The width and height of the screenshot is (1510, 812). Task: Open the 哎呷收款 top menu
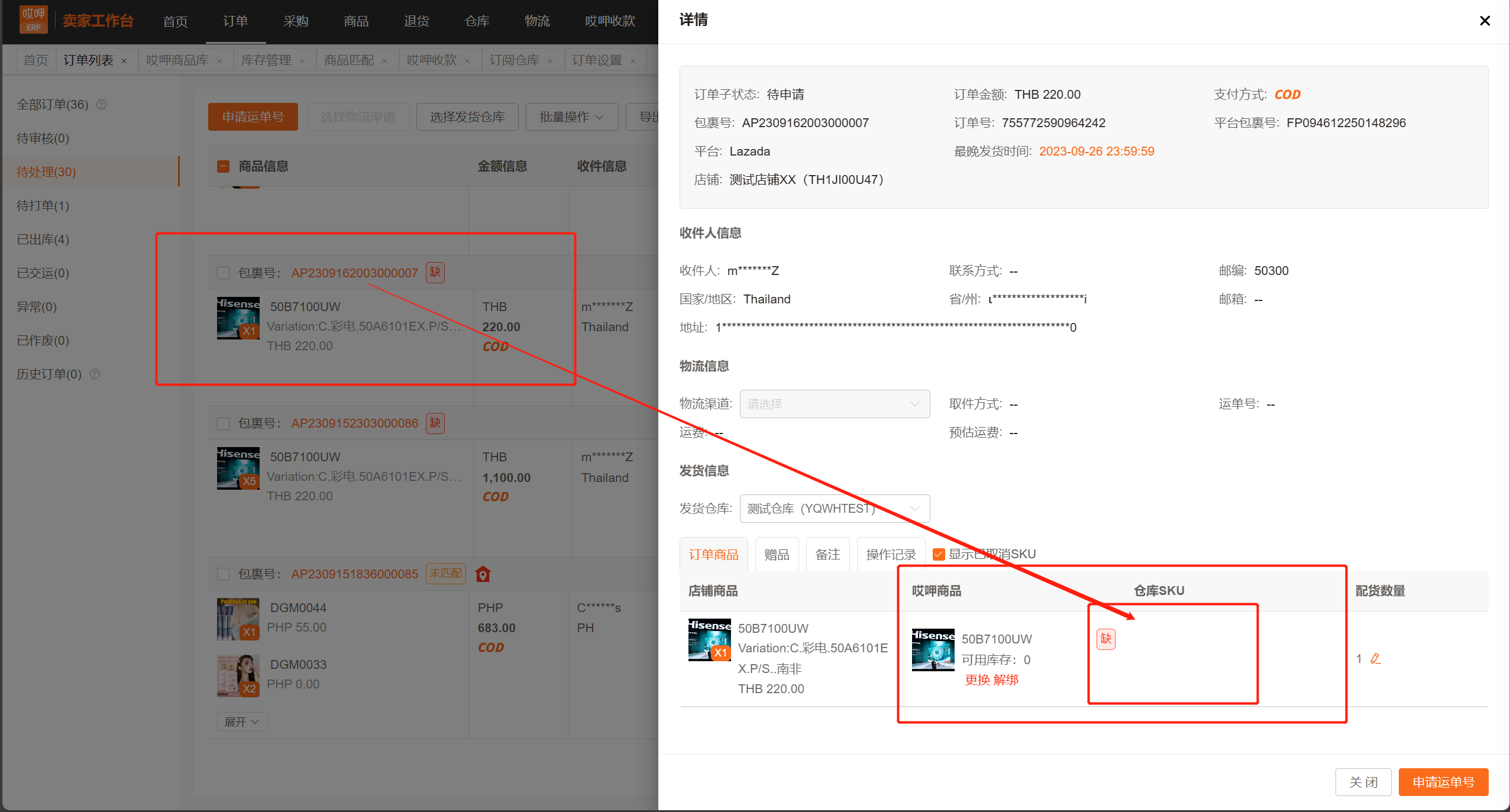pos(610,21)
